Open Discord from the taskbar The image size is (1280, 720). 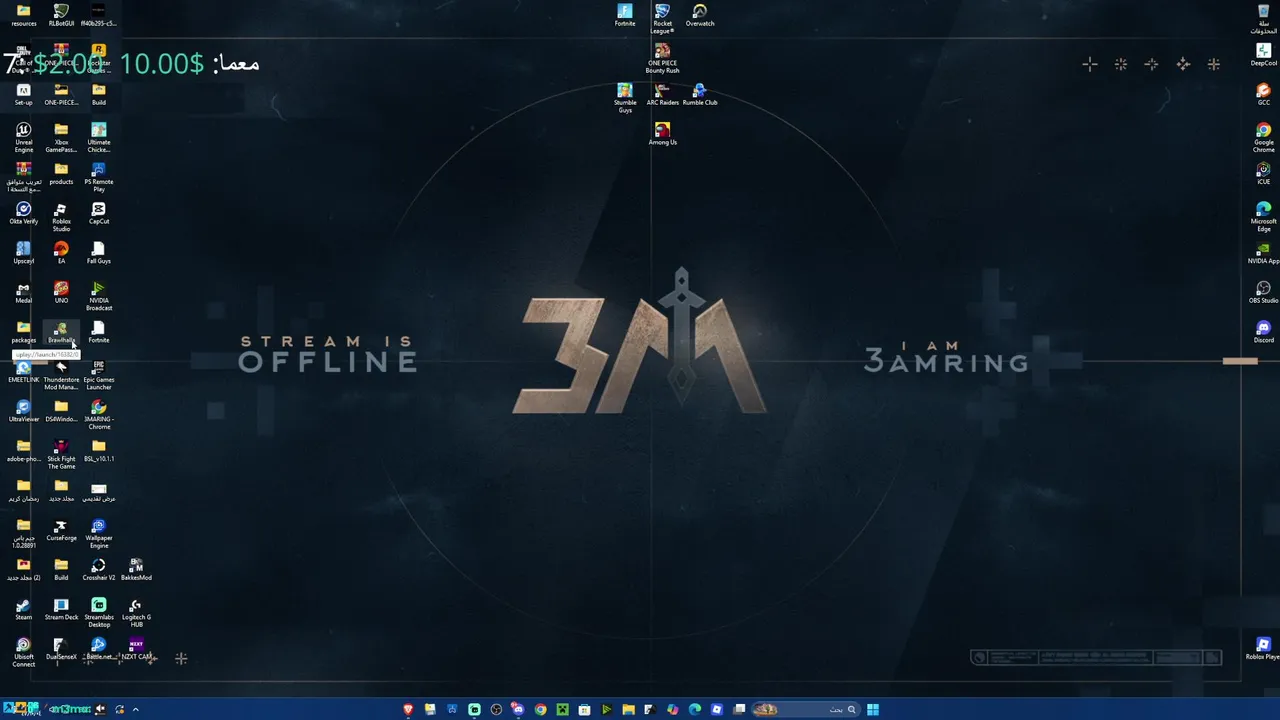pos(518,710)
